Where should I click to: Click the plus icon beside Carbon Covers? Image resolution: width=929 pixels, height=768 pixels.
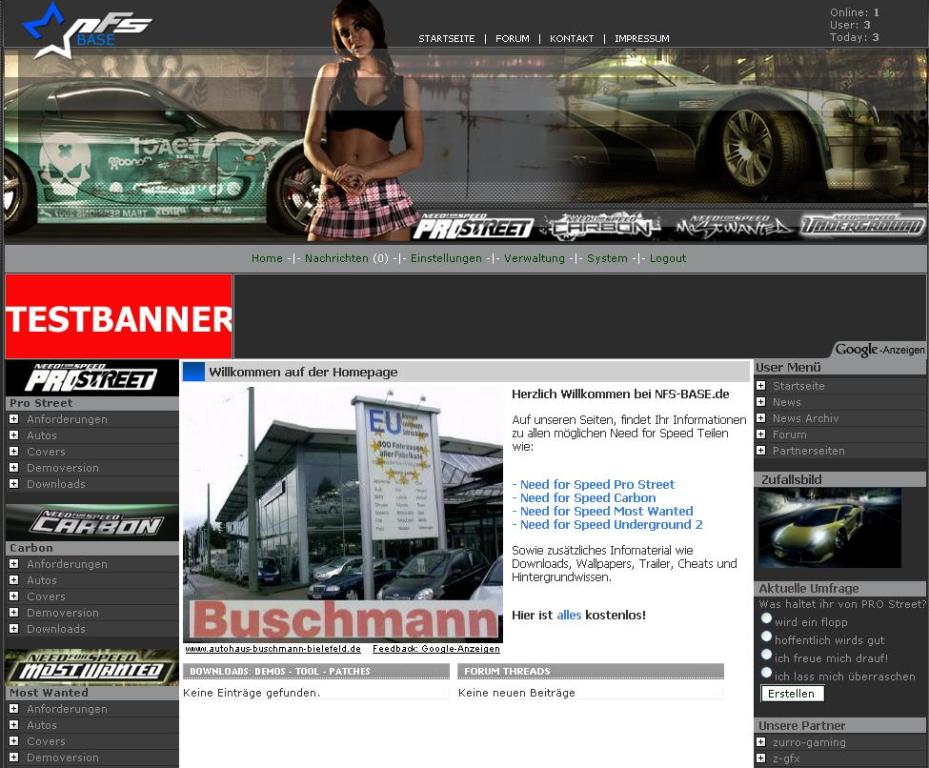[14, 596]
